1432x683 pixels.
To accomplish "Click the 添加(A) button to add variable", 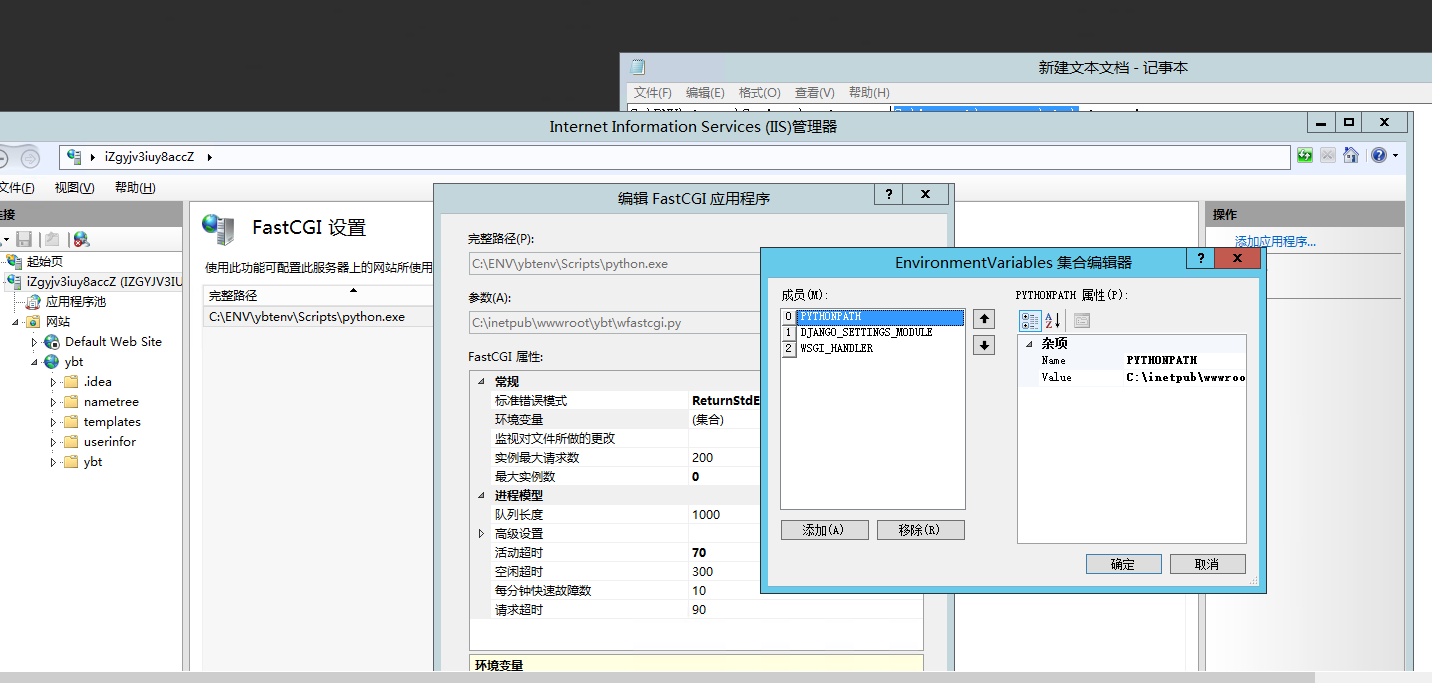I will [824, 529].
